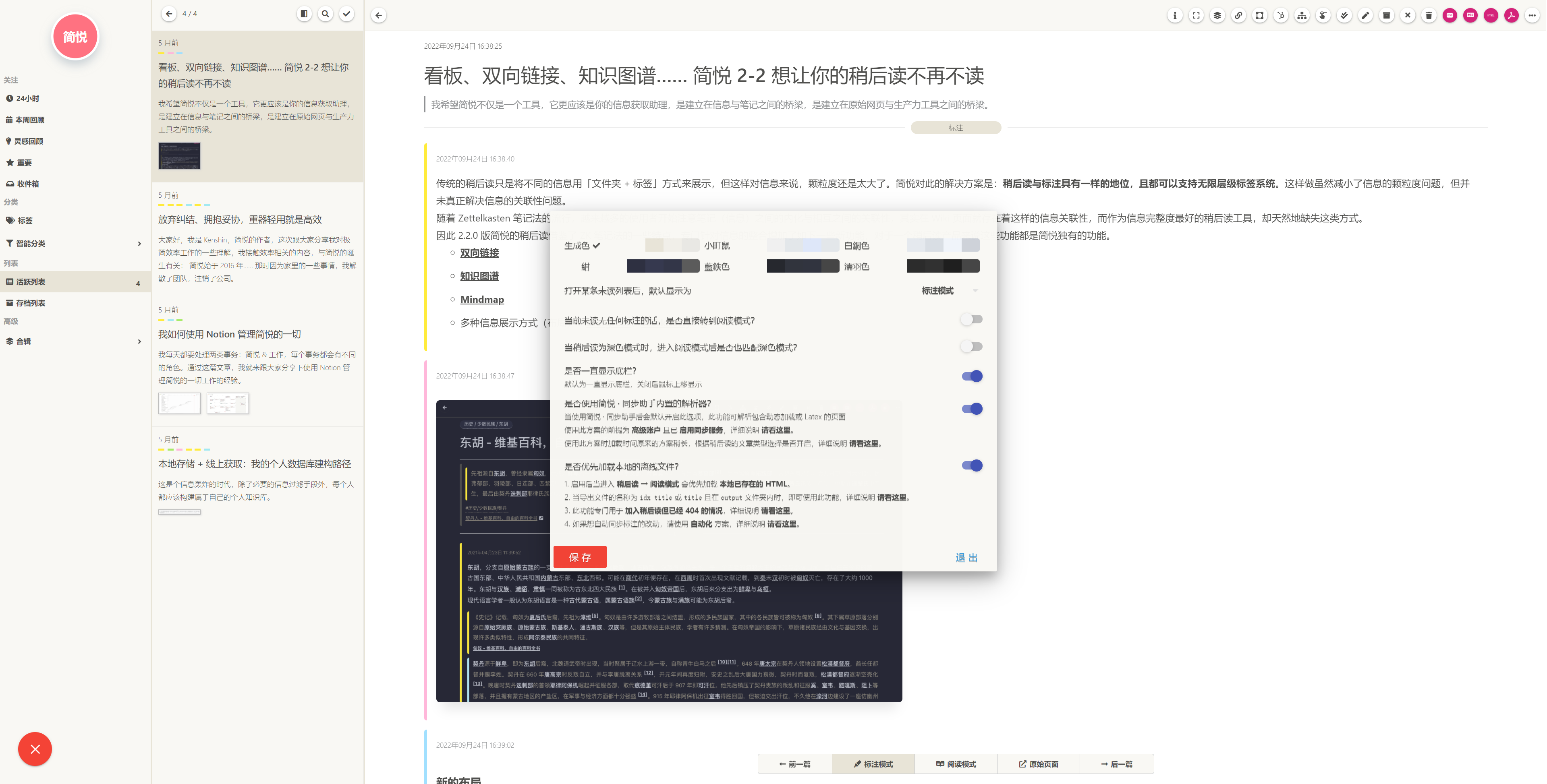The image size is (1547, 784).
Task: Open the knowledge graph sitemap icon
Action: point(1301,16)
